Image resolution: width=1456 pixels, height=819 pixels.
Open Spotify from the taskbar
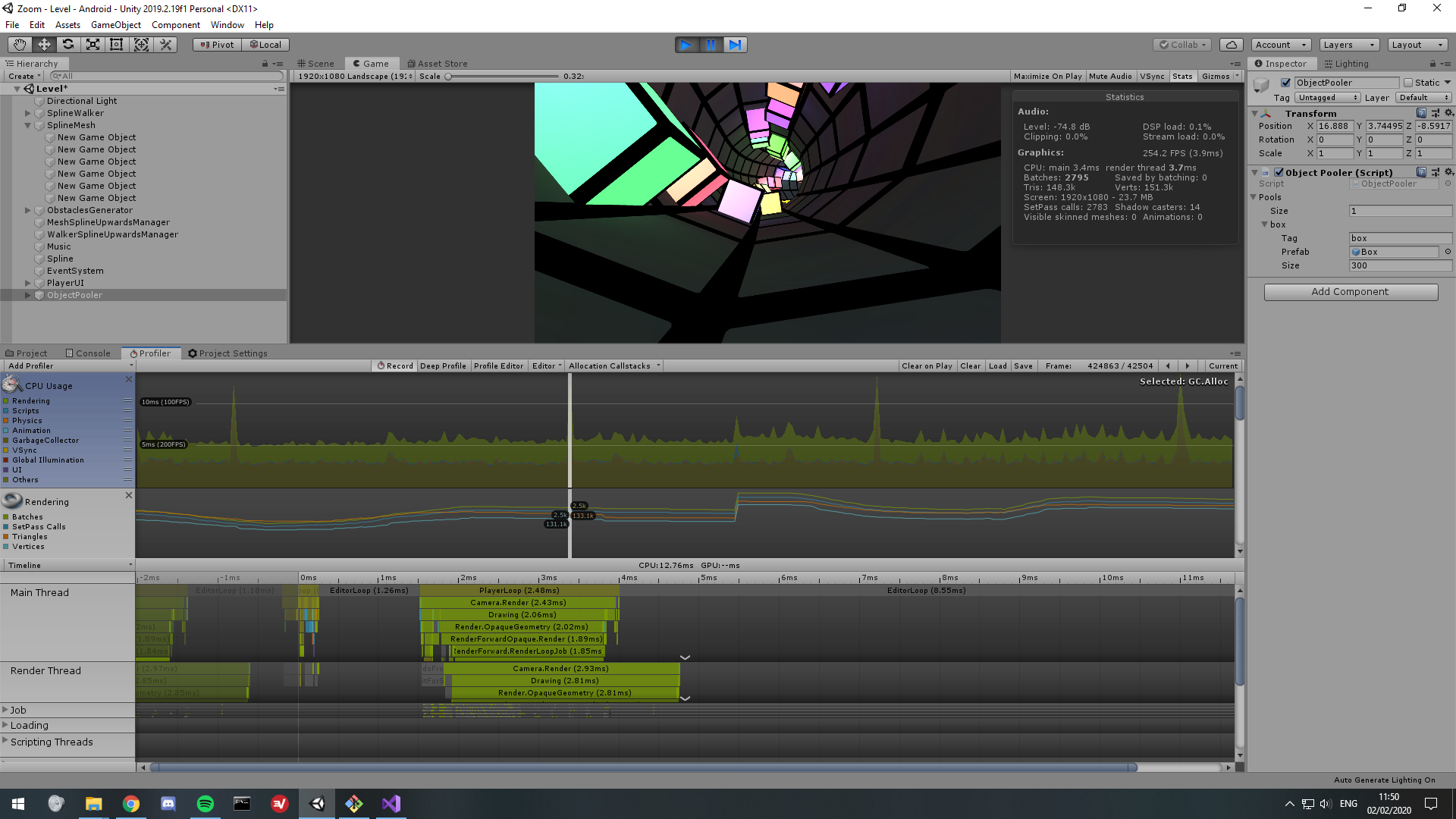[205, 804]
